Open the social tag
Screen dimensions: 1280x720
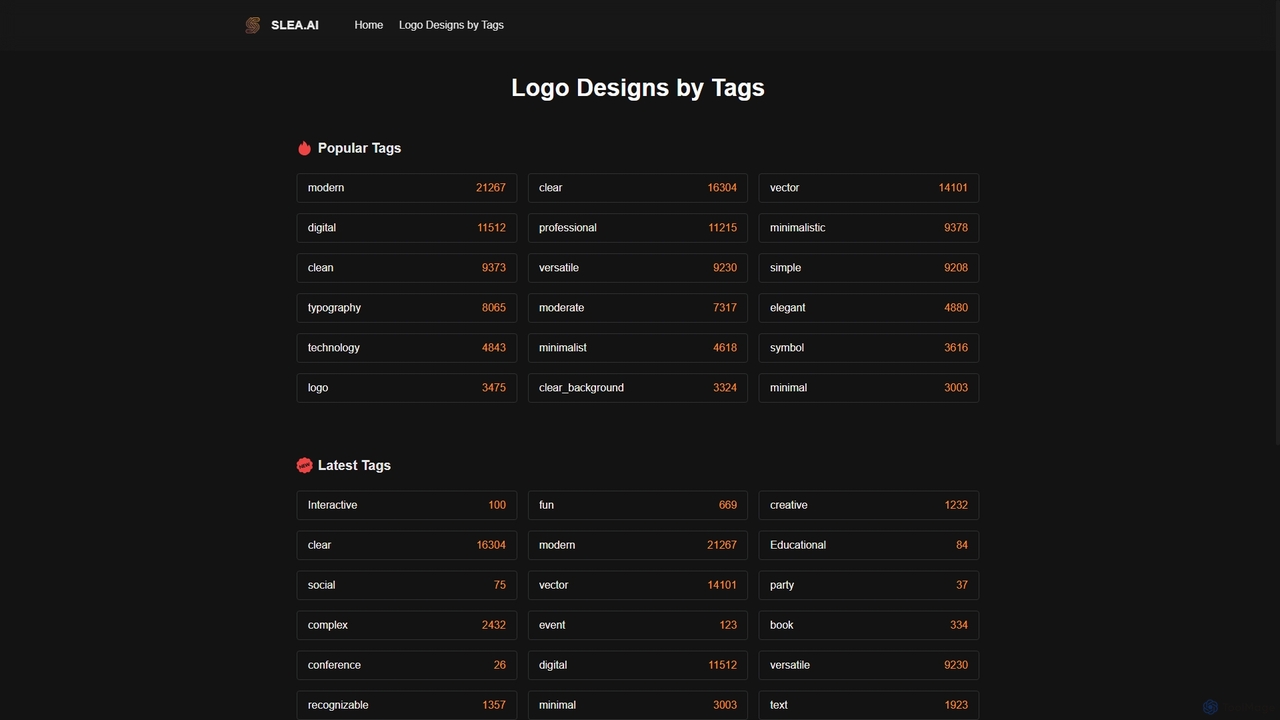(x=407, y=585)
